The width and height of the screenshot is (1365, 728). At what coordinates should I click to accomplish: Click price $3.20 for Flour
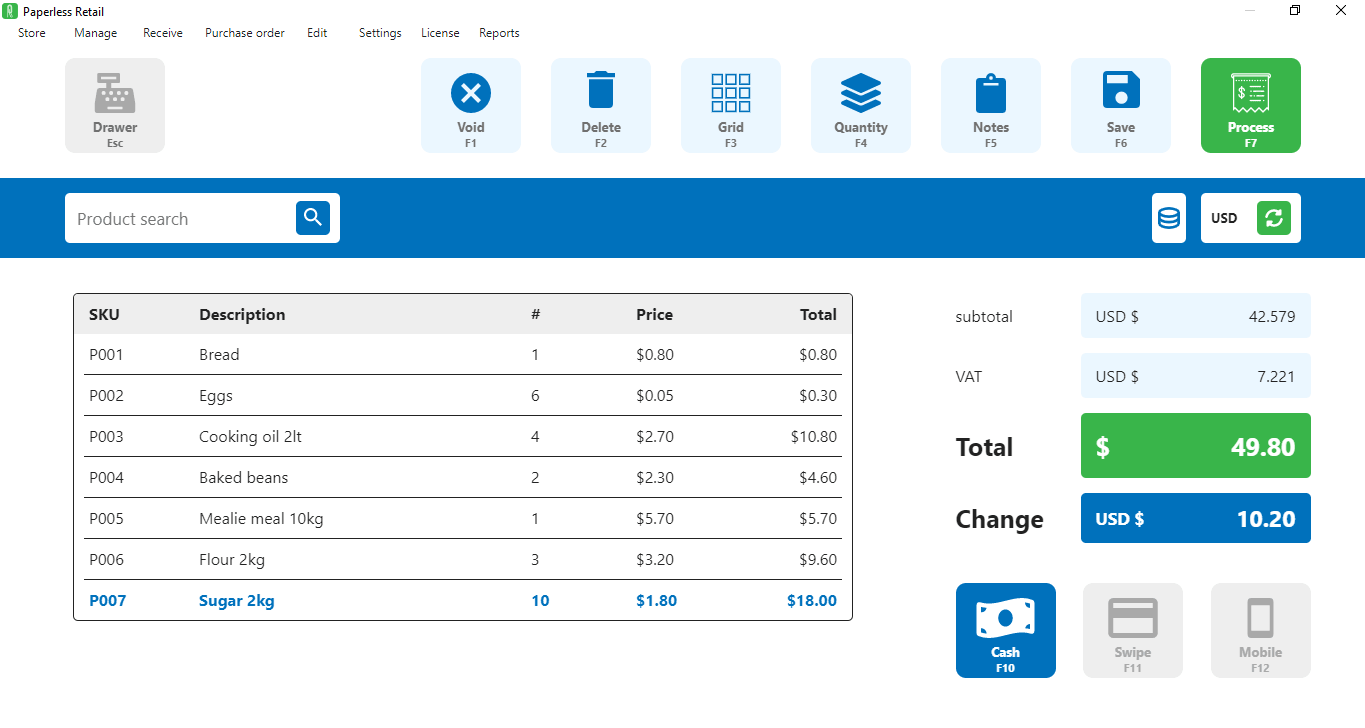[655, 559]
